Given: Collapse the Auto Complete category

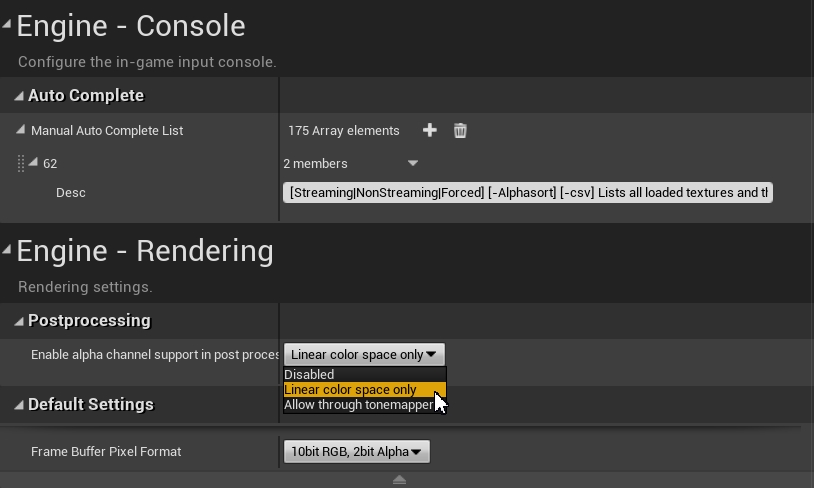Looking at the screenshot, I should [x=19, y=96].
